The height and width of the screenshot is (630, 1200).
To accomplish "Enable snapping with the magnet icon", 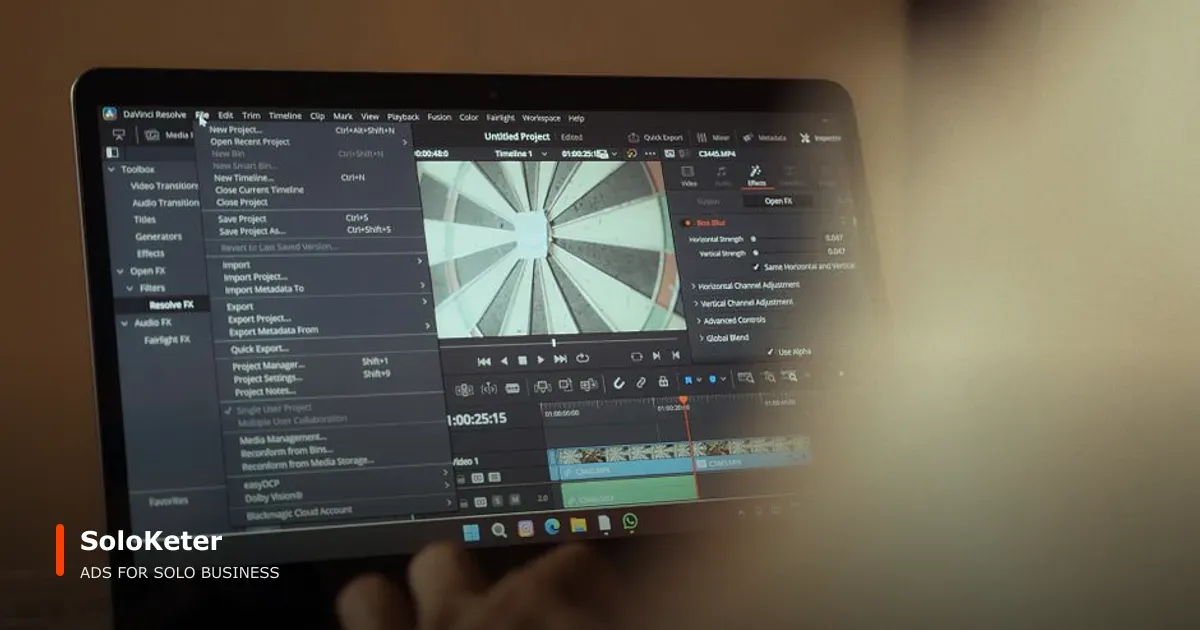I will point(619,383).
